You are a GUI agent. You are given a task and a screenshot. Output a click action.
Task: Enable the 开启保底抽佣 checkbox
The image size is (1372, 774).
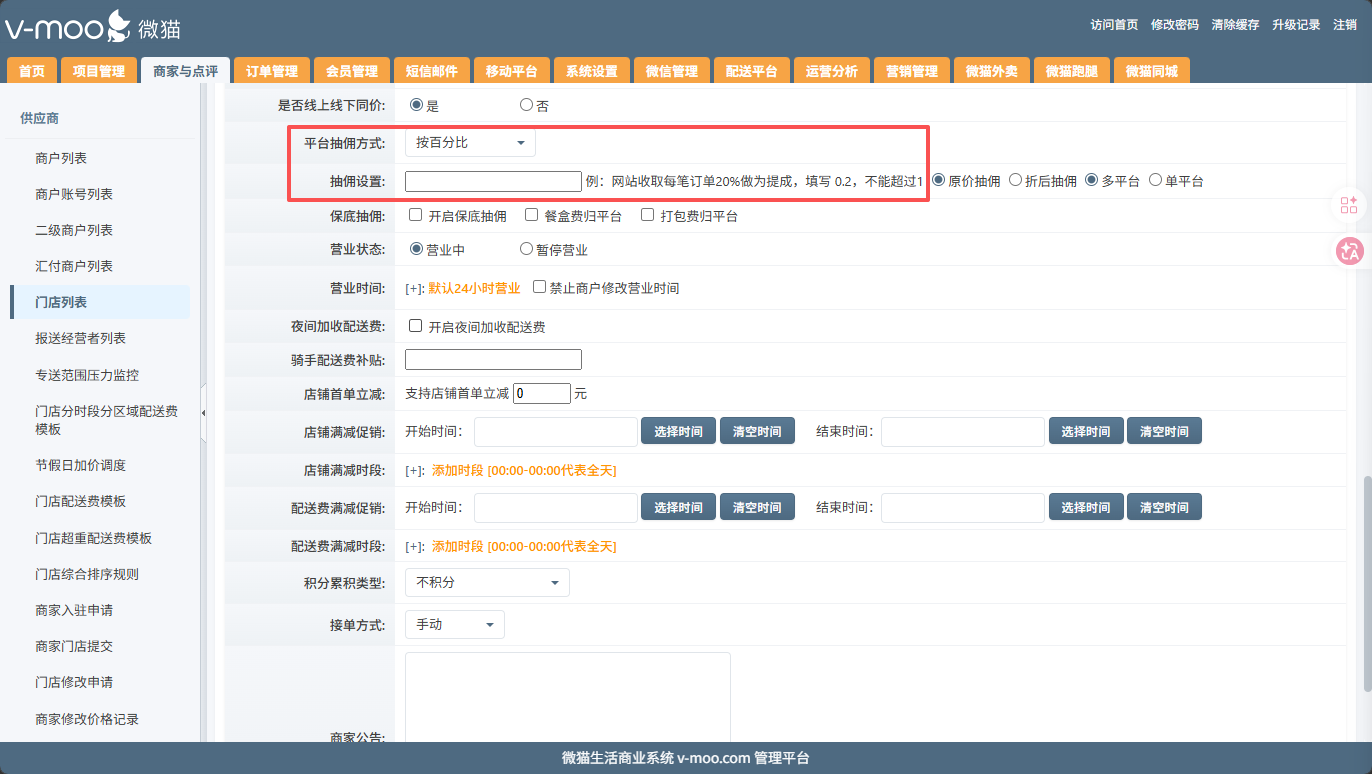416,215
